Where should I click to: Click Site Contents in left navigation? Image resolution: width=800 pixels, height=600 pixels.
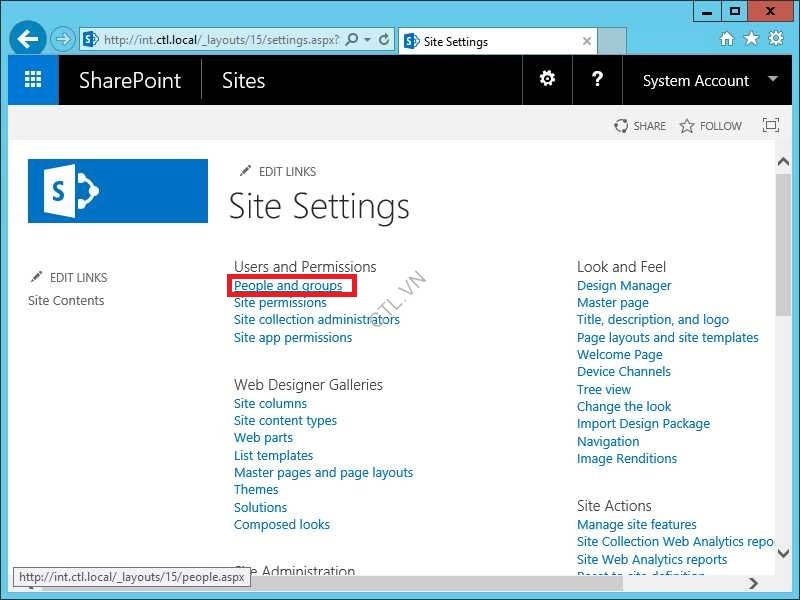(x=66, y=301)
